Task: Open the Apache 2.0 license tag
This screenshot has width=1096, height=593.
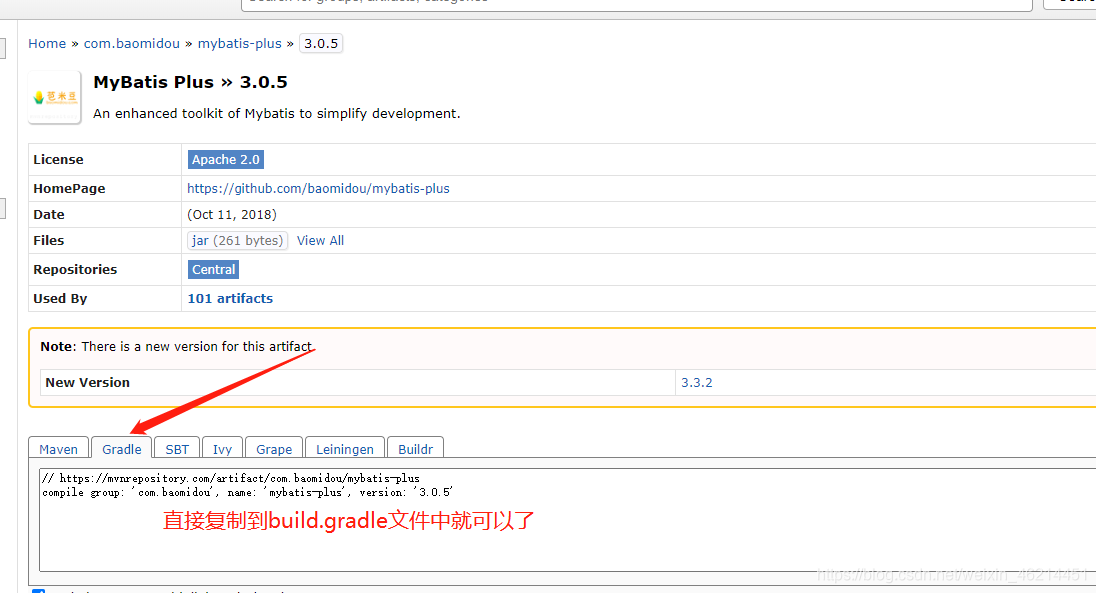Action: click(x=226, y=159)
